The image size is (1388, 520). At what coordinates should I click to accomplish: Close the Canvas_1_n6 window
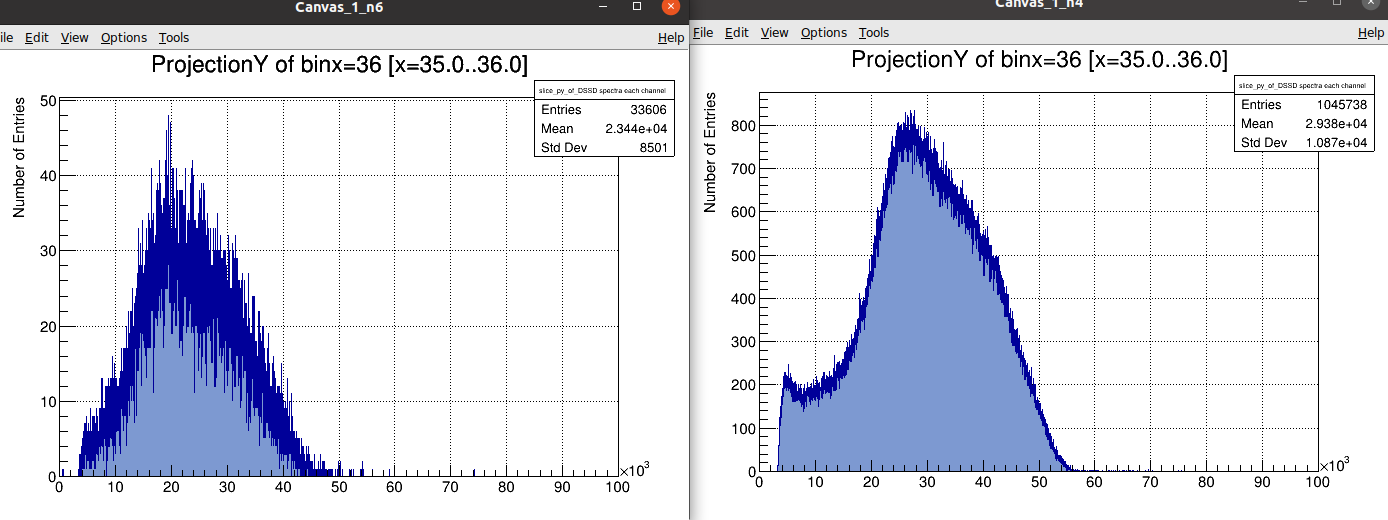pyautogui.click(x=670, y=6)
